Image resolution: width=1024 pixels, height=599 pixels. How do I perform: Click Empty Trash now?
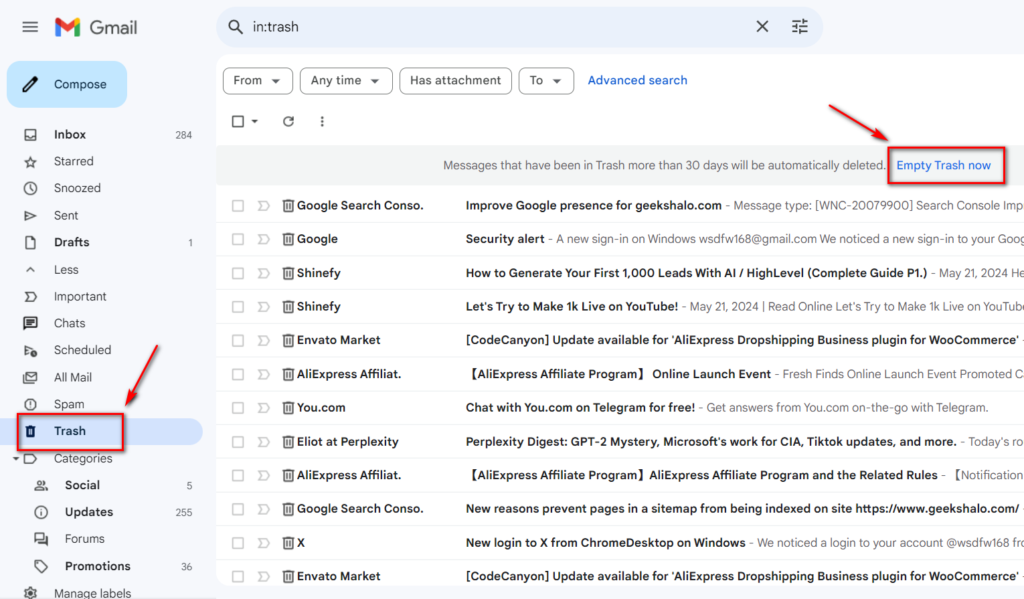(x=943, y=165)
